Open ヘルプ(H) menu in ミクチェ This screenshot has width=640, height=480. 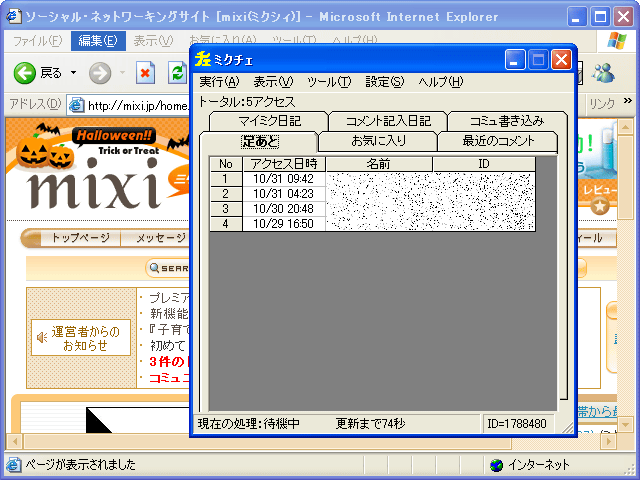tap(441, 82)
